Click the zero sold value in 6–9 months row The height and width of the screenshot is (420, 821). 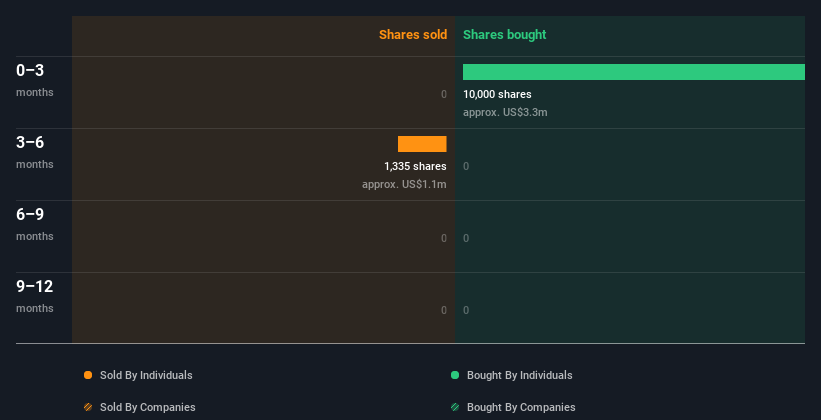[x=444, y=238]
